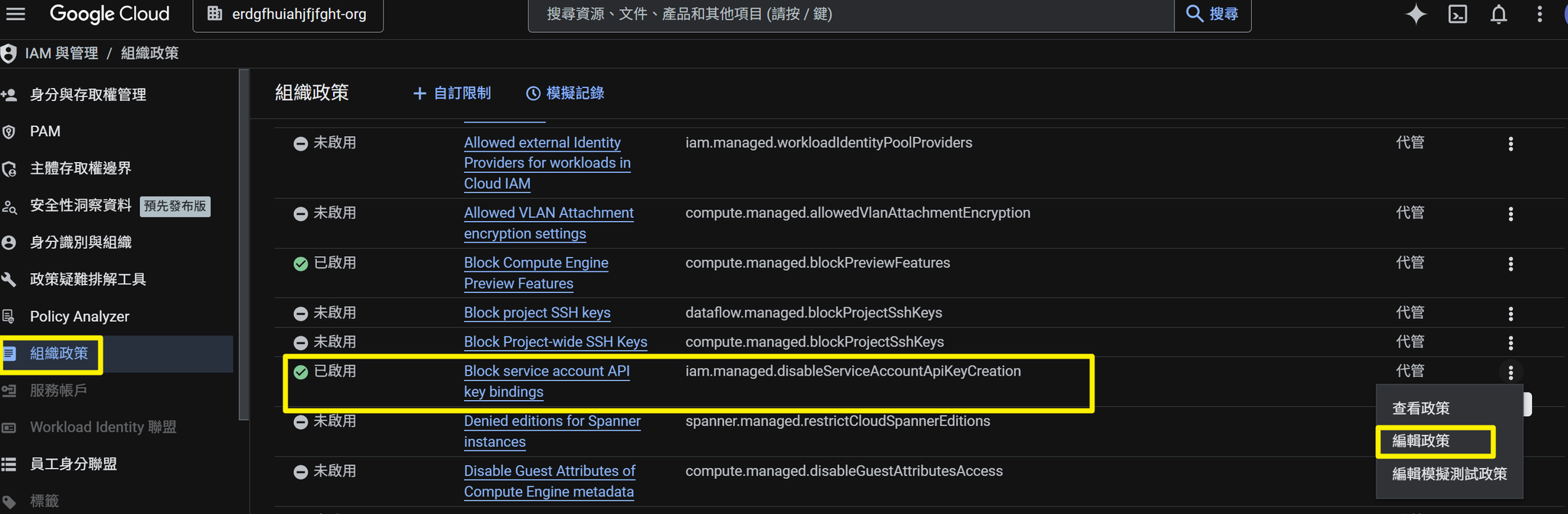Open Denied editions for Spanner instances link
Viewport: 1568px width, 514px height.
pos(552,431)
